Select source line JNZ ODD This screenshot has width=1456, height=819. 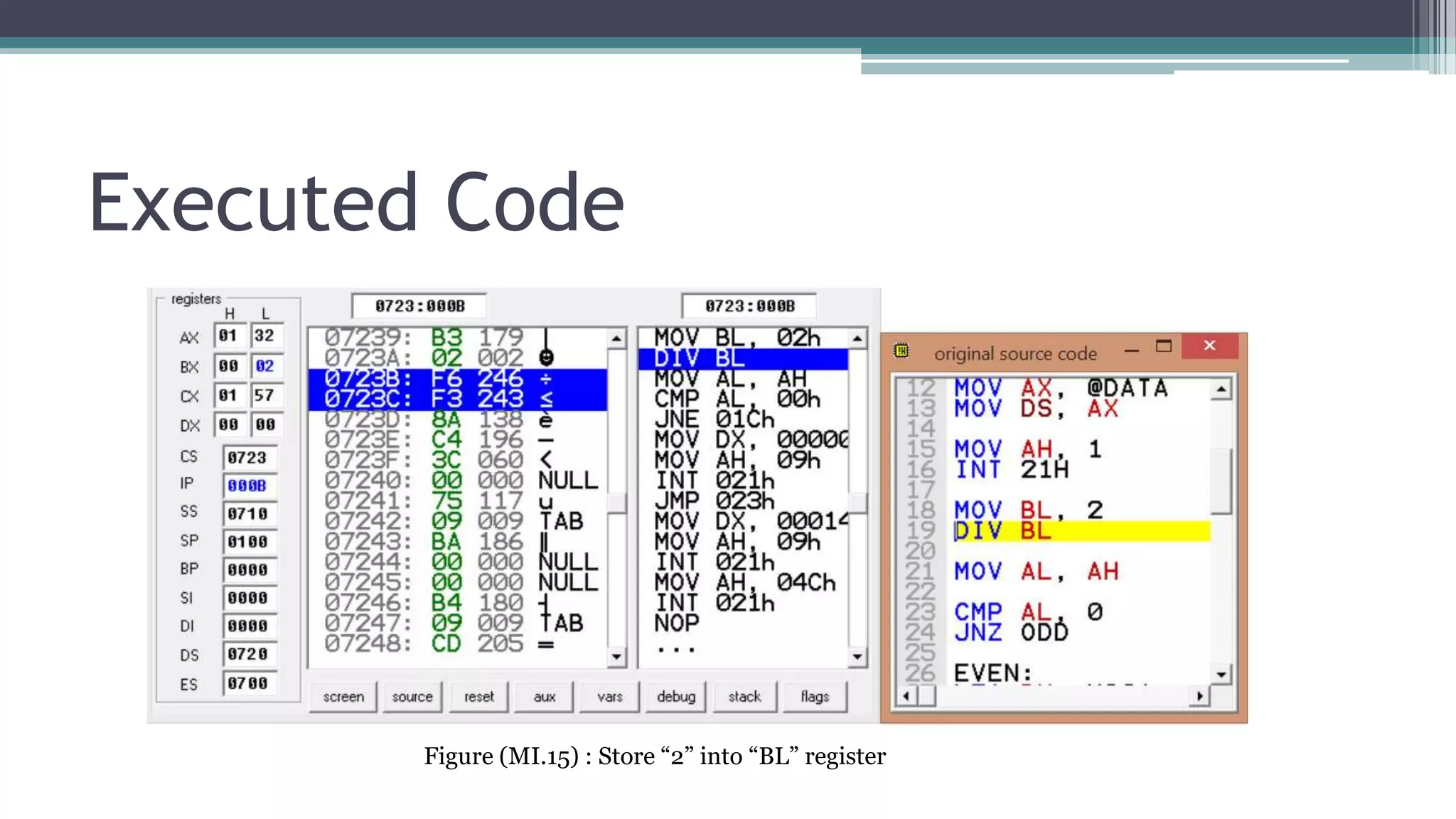1010,633
